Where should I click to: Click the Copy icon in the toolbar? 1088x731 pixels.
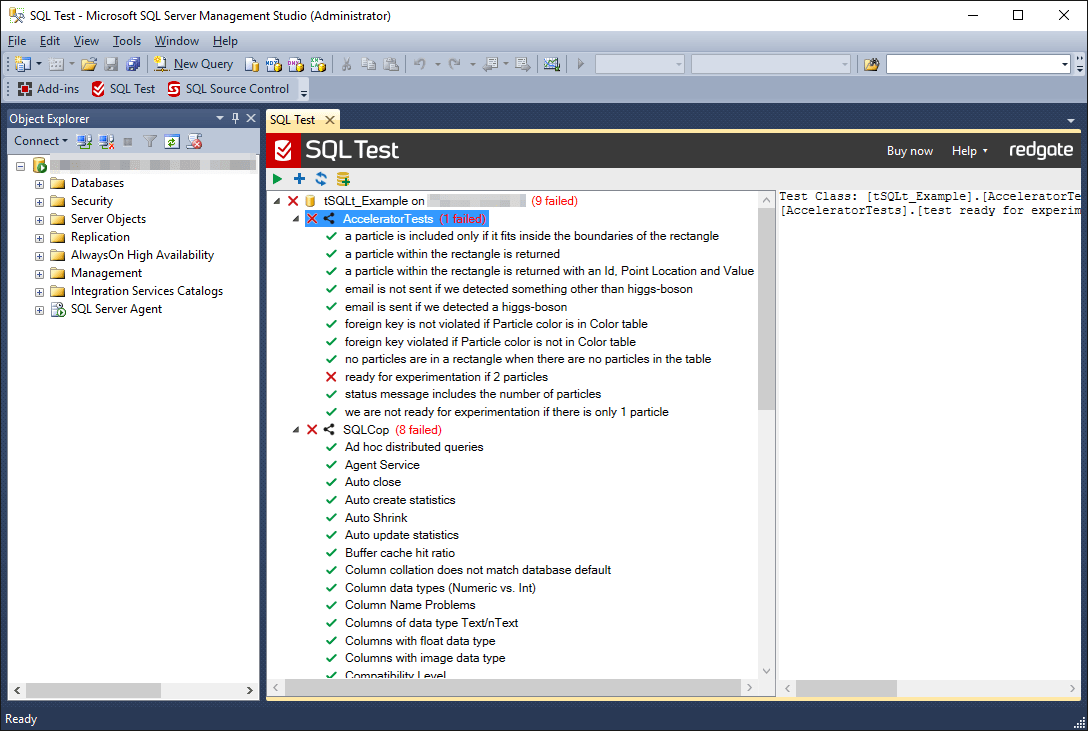coord(368,64)
